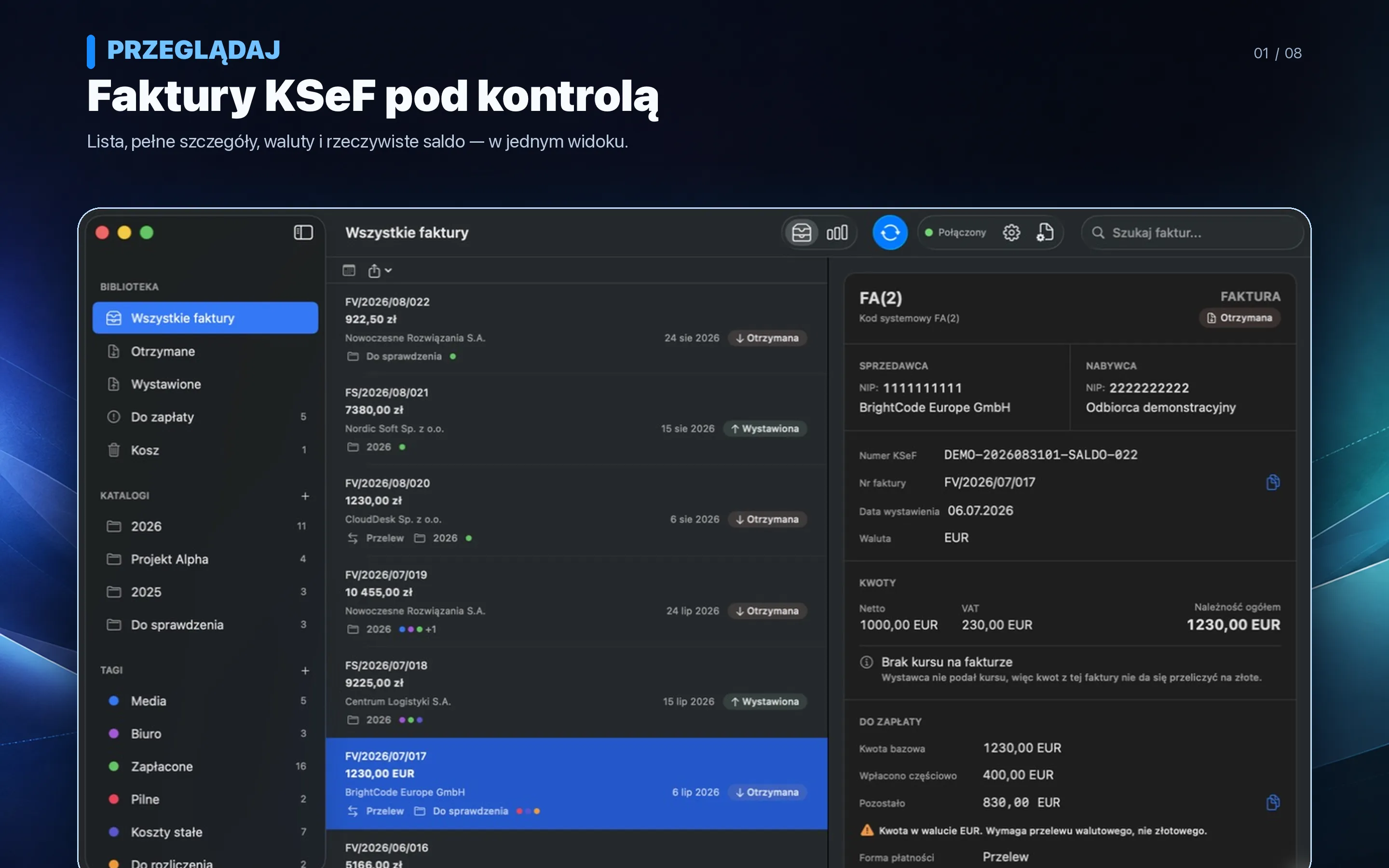Select invoice FS/2026/08/021 from Nordic Soft
This screenshot has width=1389, height=868.
pyautogui.click(x=576, y=420)
